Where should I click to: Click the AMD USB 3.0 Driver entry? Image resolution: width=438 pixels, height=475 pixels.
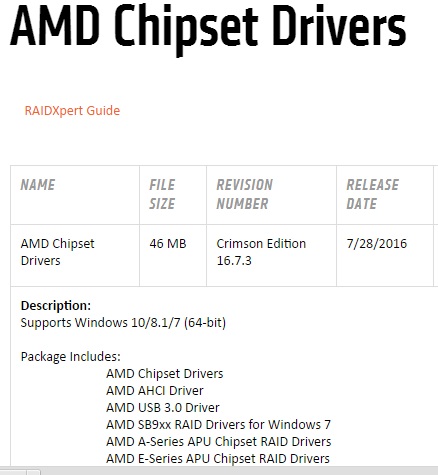coord(163,408)
